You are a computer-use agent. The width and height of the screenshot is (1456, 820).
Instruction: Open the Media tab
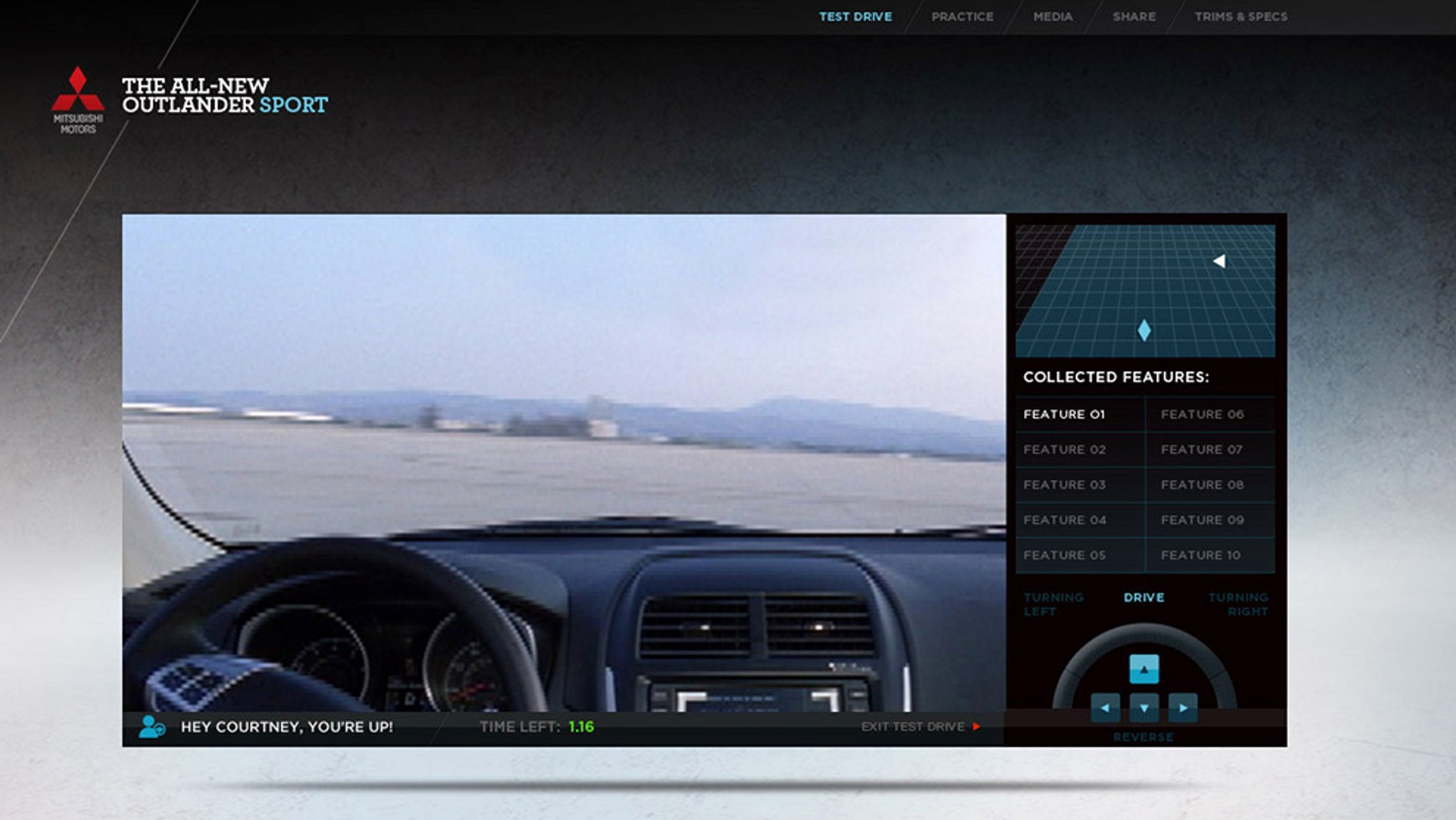pyautogui.click(x=1053, y=17)
